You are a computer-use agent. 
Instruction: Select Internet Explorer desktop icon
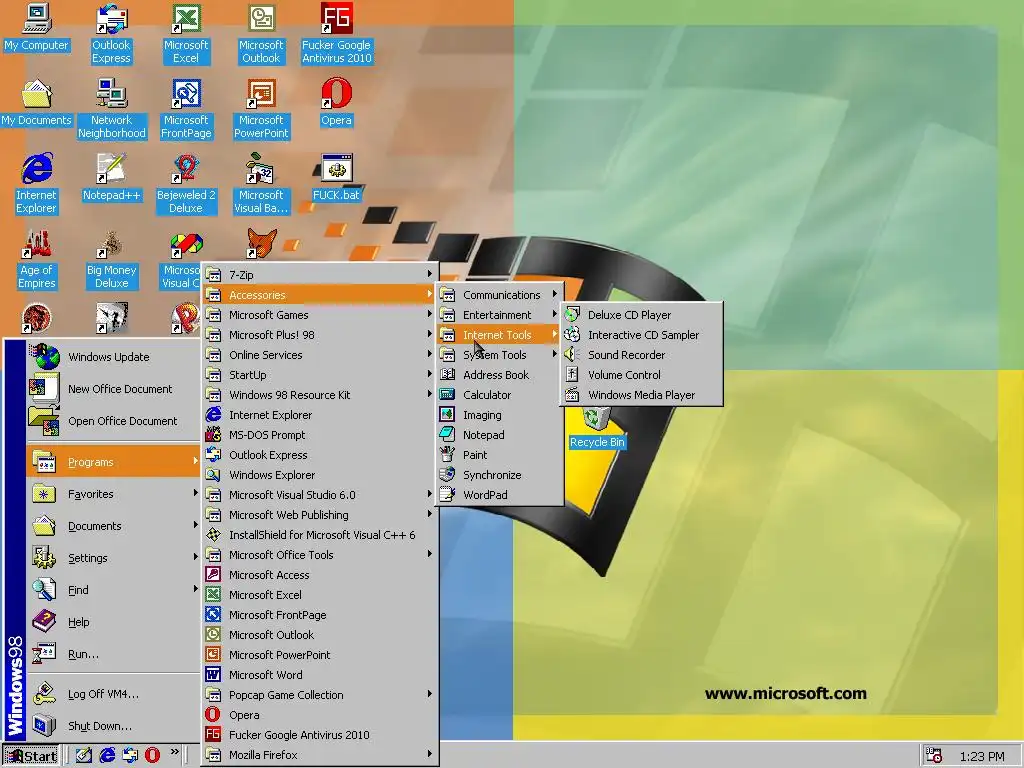pos(36,184)
